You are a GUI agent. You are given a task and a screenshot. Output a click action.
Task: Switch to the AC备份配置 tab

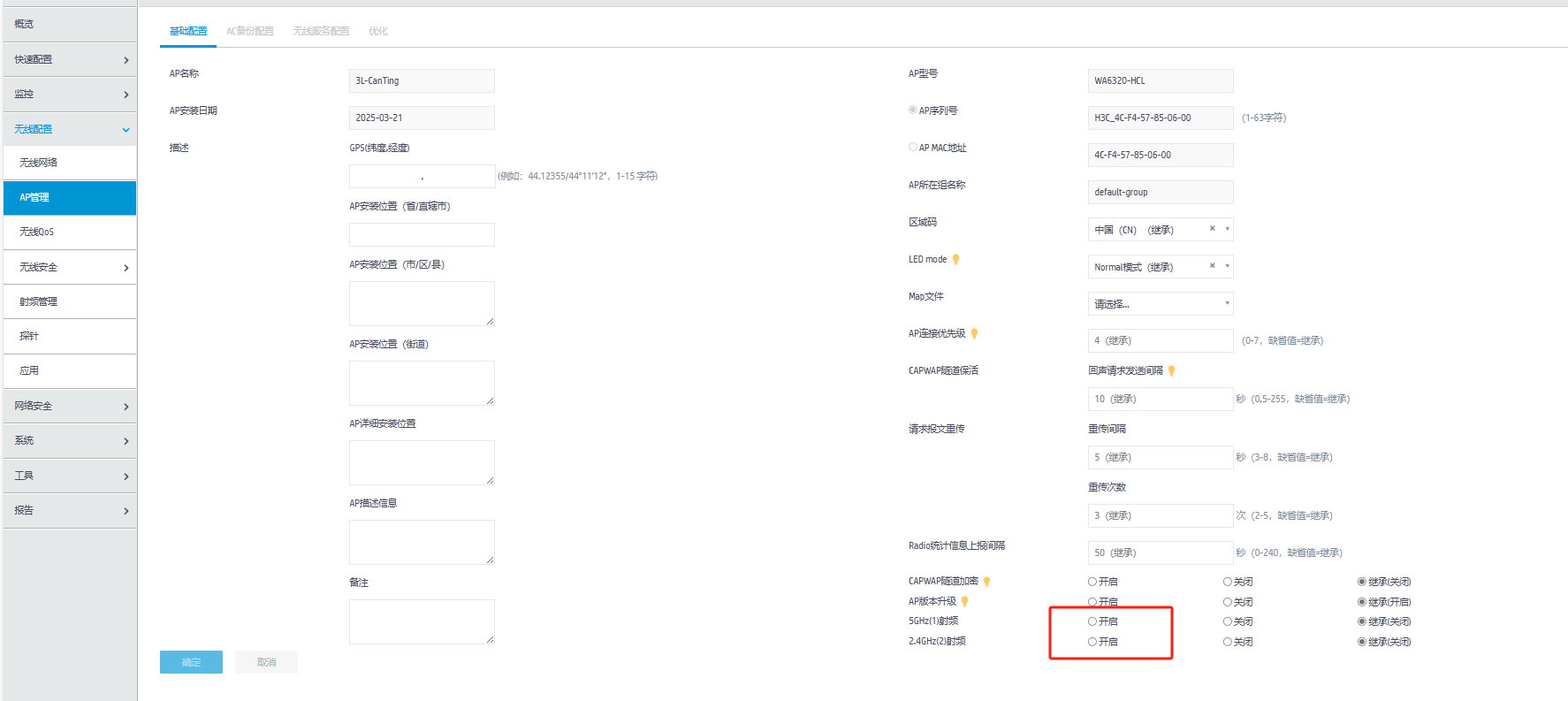(250, 31)
